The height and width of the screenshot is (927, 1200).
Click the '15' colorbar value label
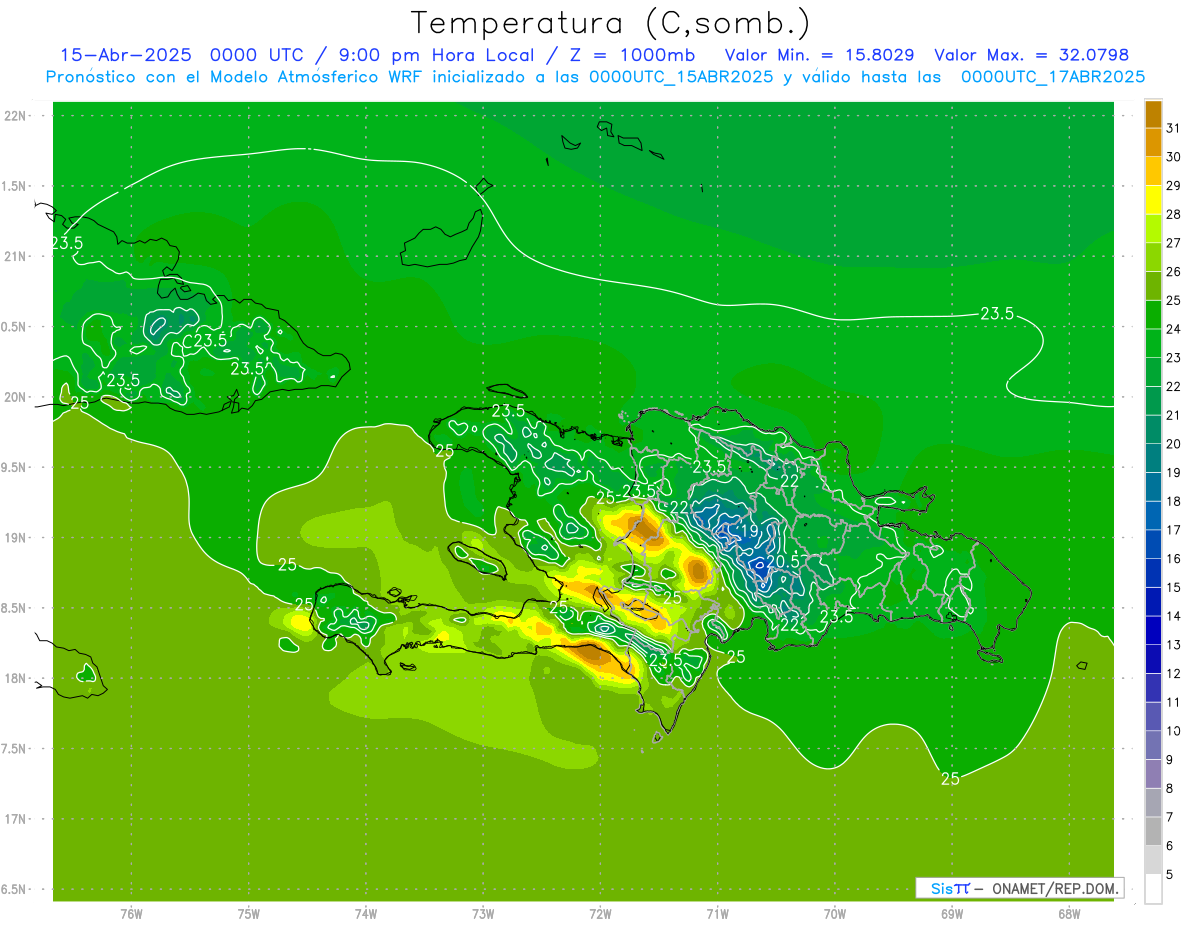click(x=1174, y=587)
